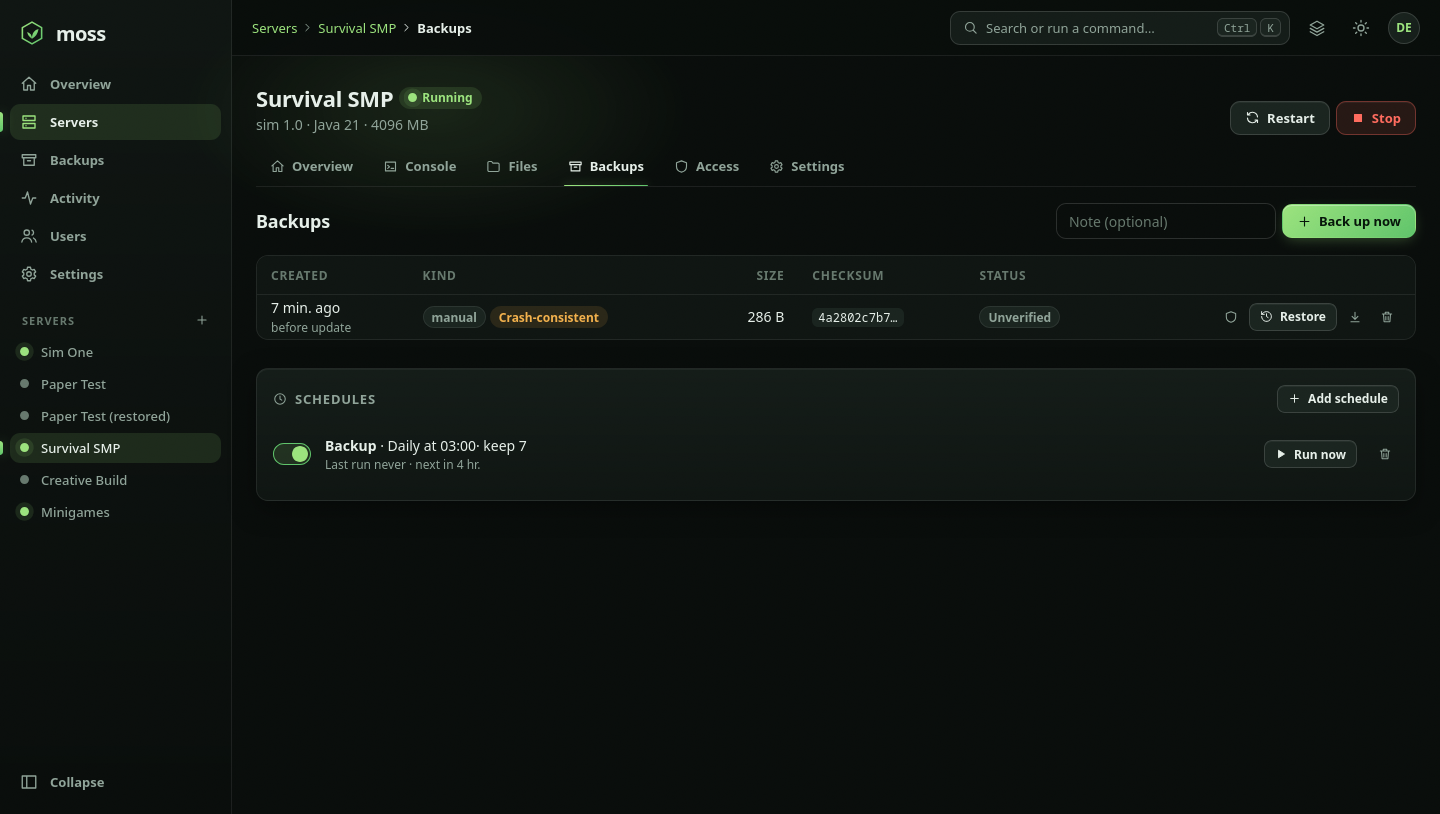1440x814 pixels.
Task: Open Overview in the left sidebar
Action: (115, 84)
